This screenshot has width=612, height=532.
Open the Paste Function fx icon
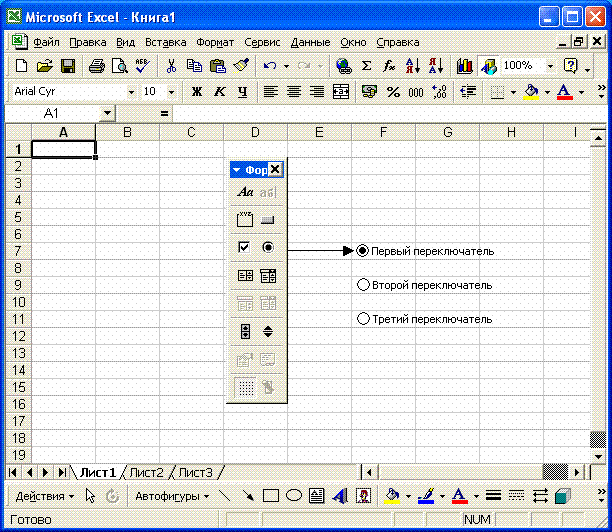point(389,66)
